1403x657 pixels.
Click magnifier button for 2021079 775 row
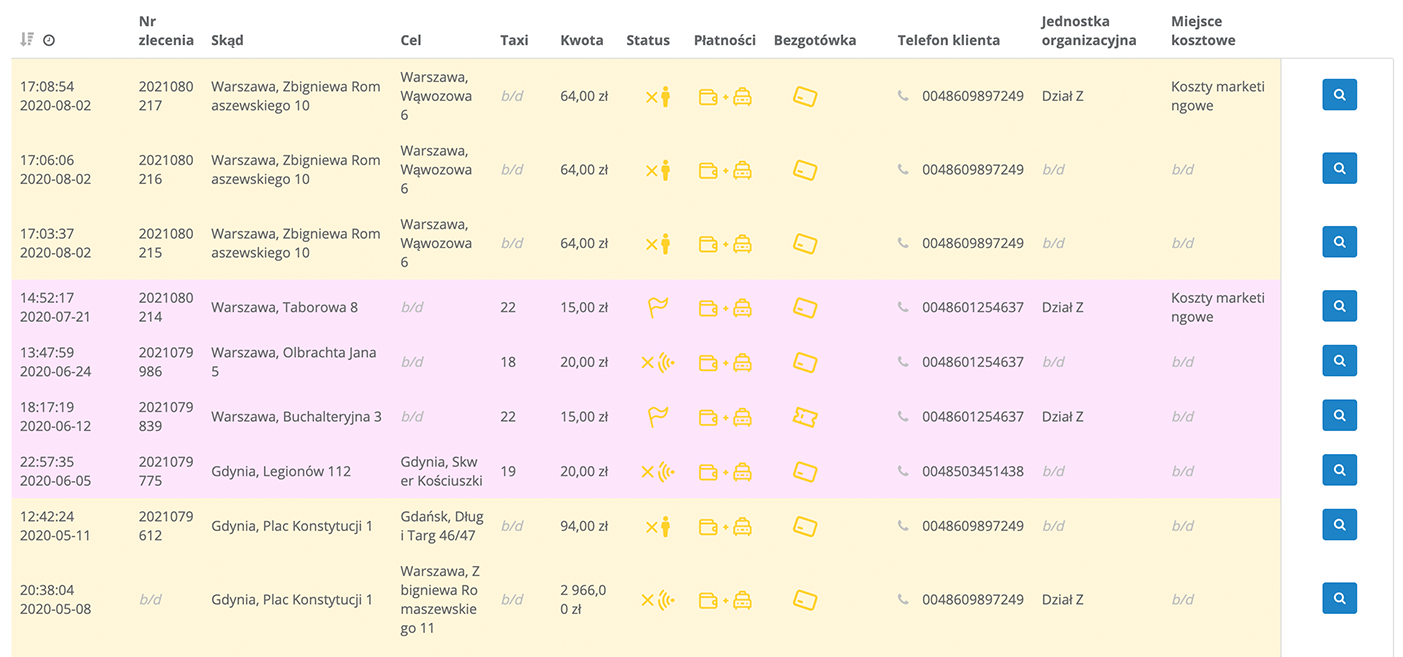[x=1339, y=470]
